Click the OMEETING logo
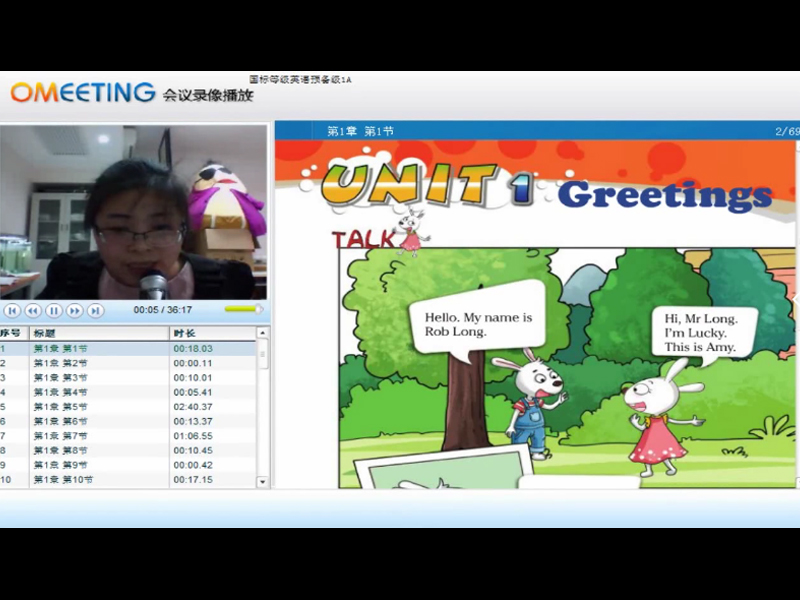The height and width of the screenshot is (600, 800). pos(83,93)
